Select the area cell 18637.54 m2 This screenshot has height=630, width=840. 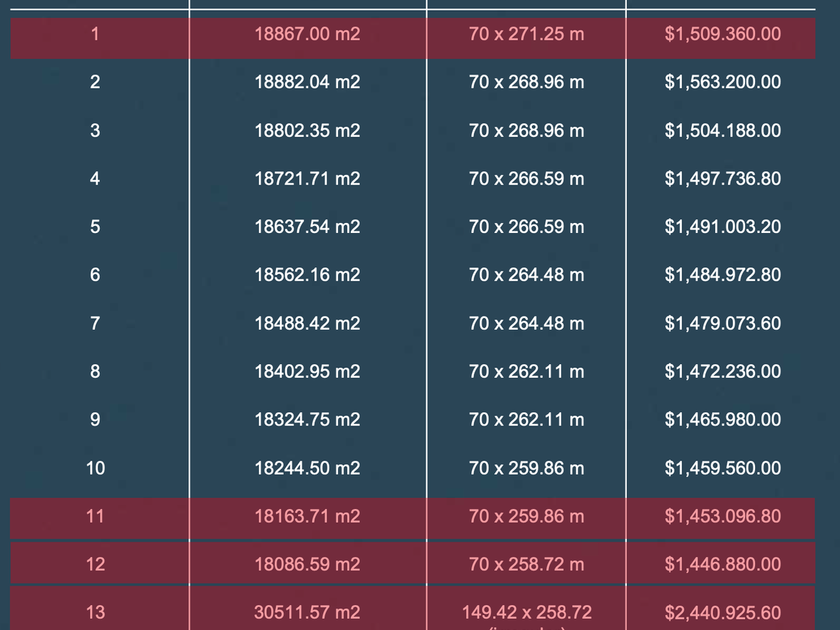pyautogui.click(x=307, y=227)
